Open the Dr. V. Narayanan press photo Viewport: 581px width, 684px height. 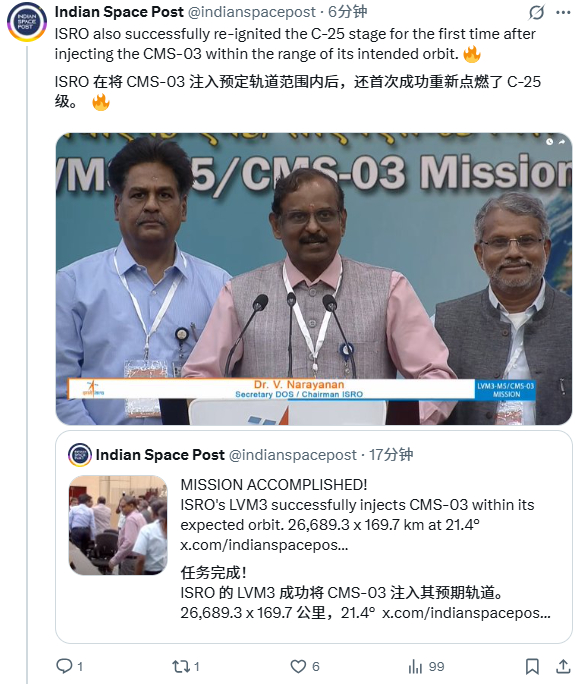point(314,279)
